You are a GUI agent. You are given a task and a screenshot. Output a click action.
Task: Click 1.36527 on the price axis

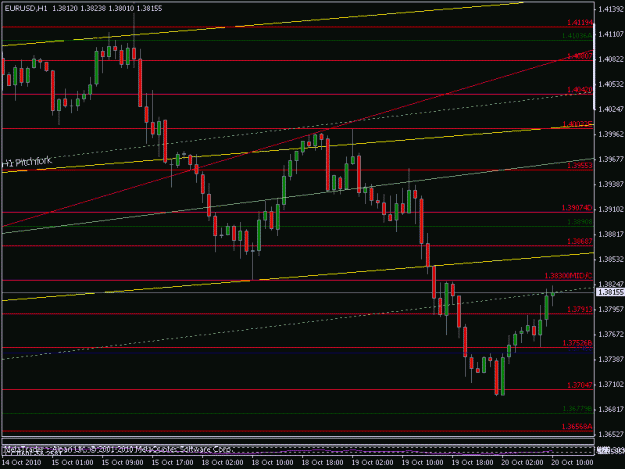point(611,434)
